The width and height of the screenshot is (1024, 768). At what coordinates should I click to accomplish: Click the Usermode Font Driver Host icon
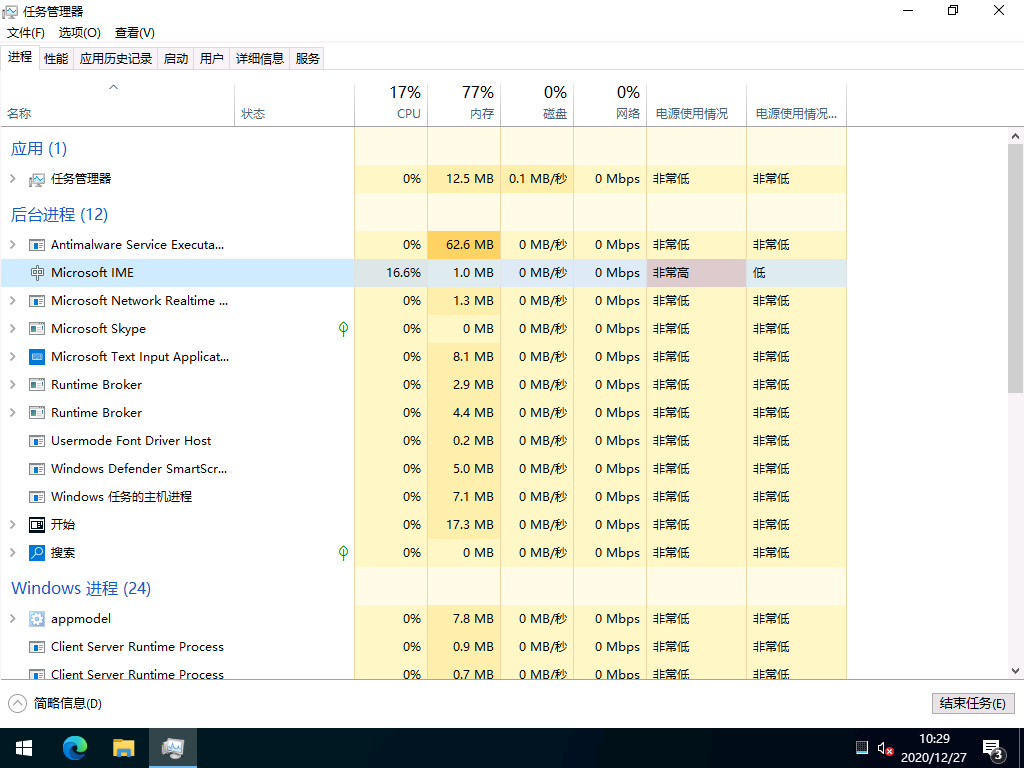click(x=37, y=441)
